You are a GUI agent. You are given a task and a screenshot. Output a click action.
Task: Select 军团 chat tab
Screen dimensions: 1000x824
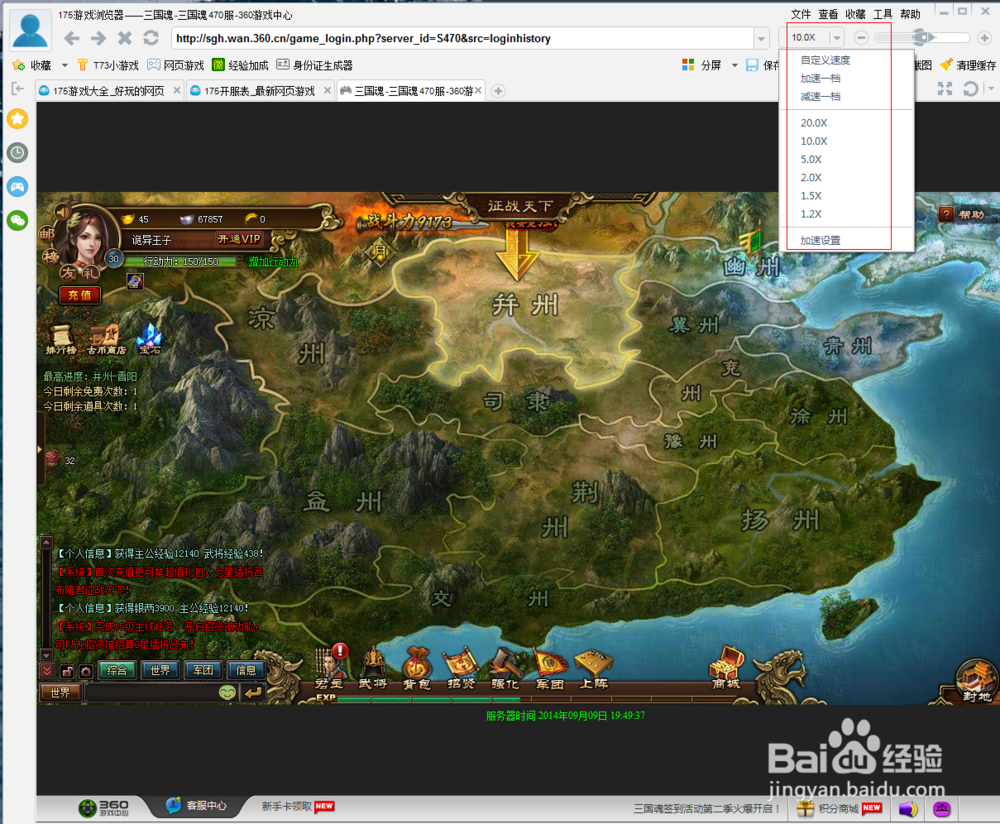203,670
